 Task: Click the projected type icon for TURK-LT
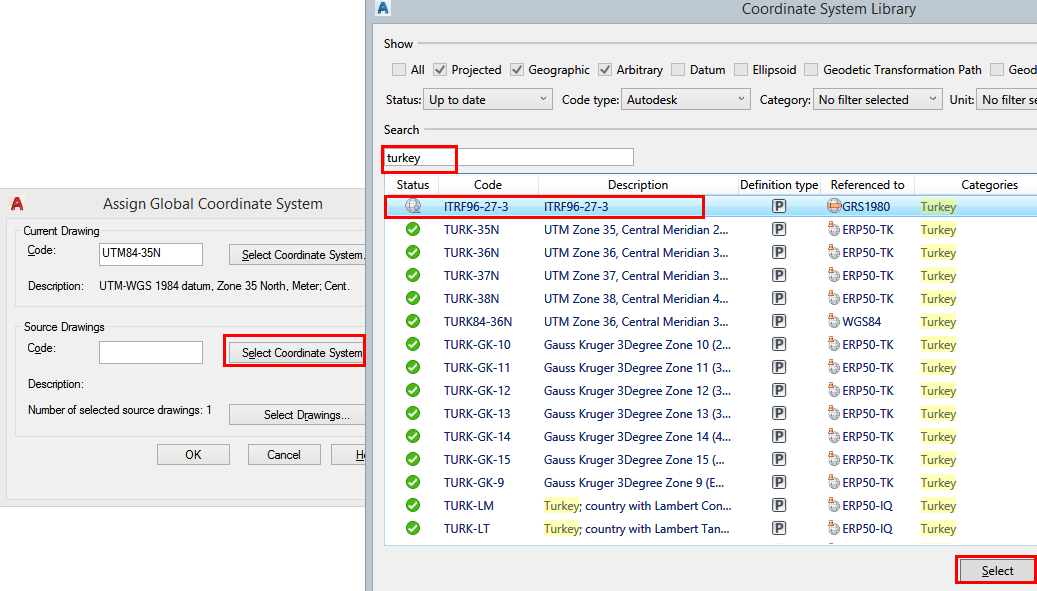click(779, 529)
